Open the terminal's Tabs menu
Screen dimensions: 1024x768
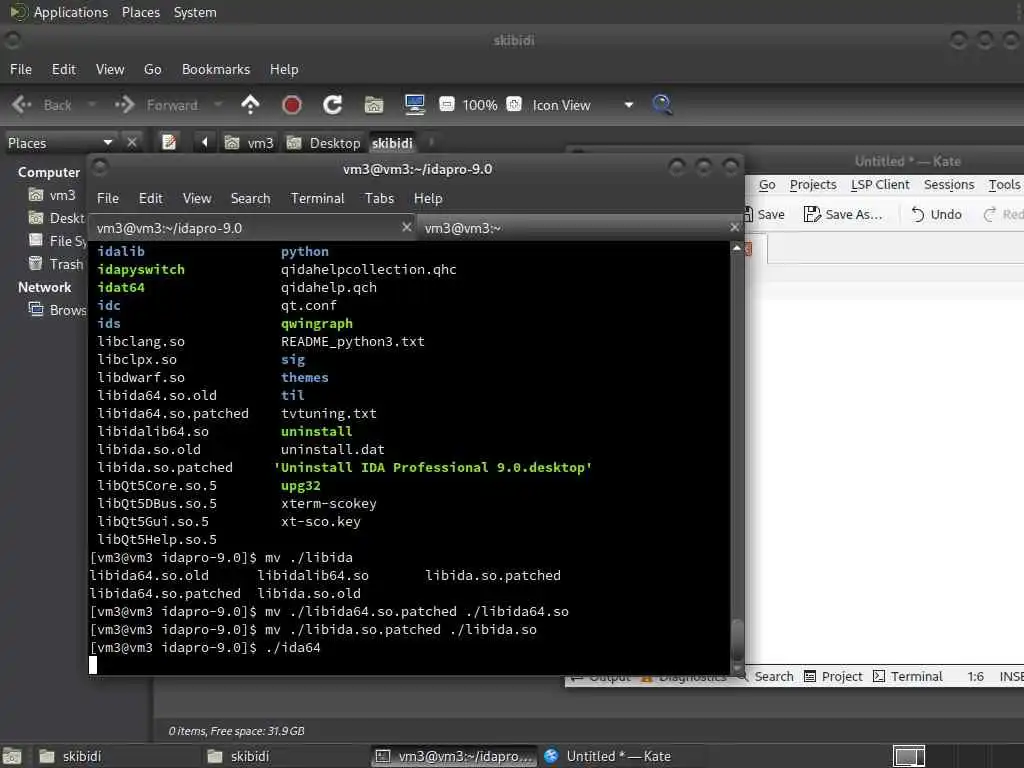pos(379,198)
